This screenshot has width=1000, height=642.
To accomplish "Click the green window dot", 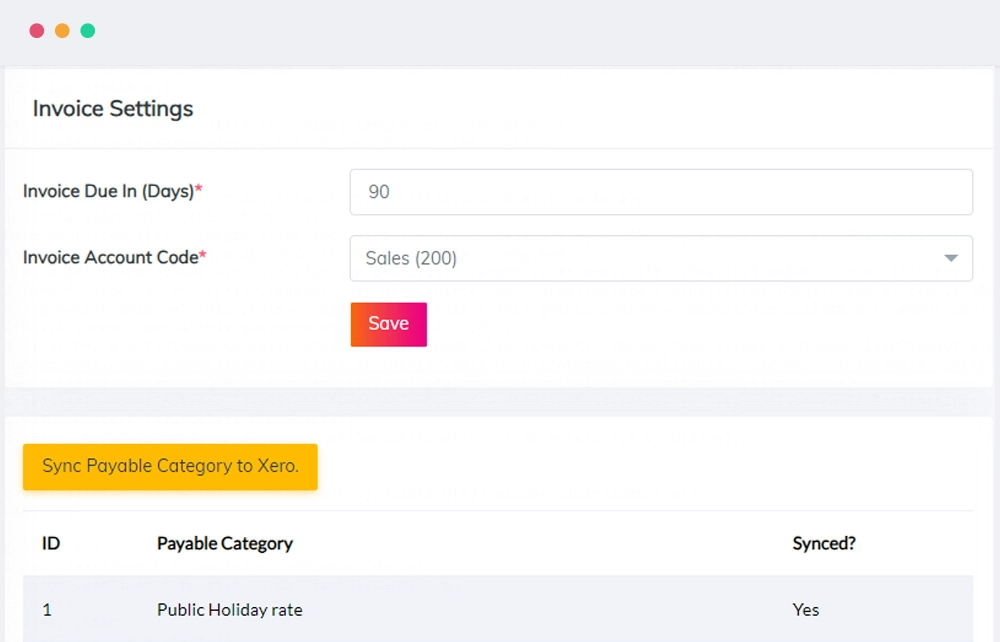I will (88, 31).
